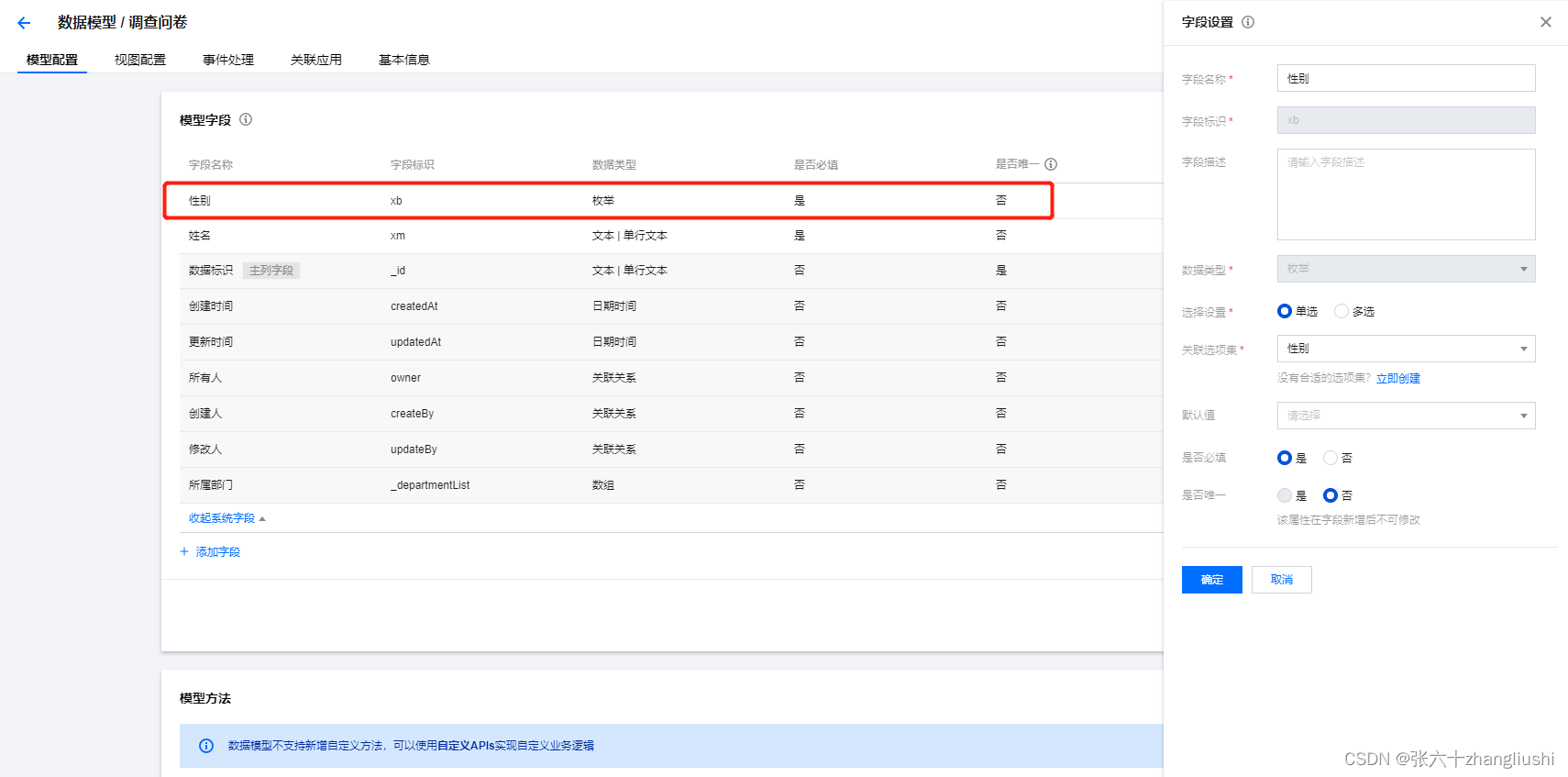
Task: Click the 确定 button
Action: pyautogui.click(x=1212, y=580)
